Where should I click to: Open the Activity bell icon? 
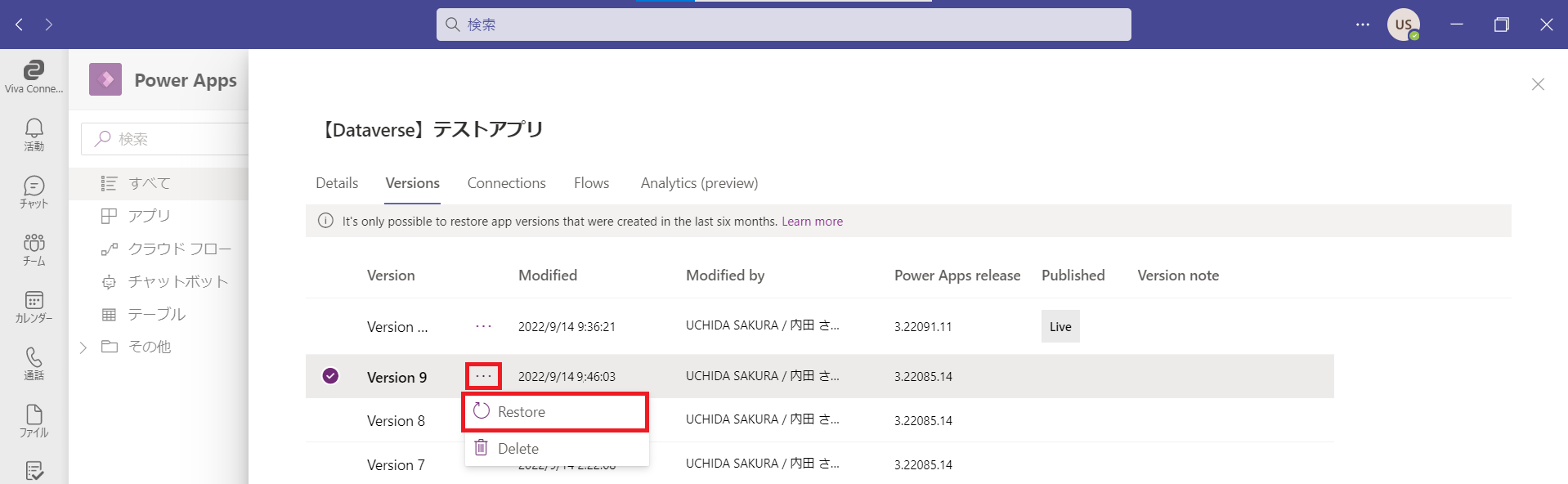point(34,134)
